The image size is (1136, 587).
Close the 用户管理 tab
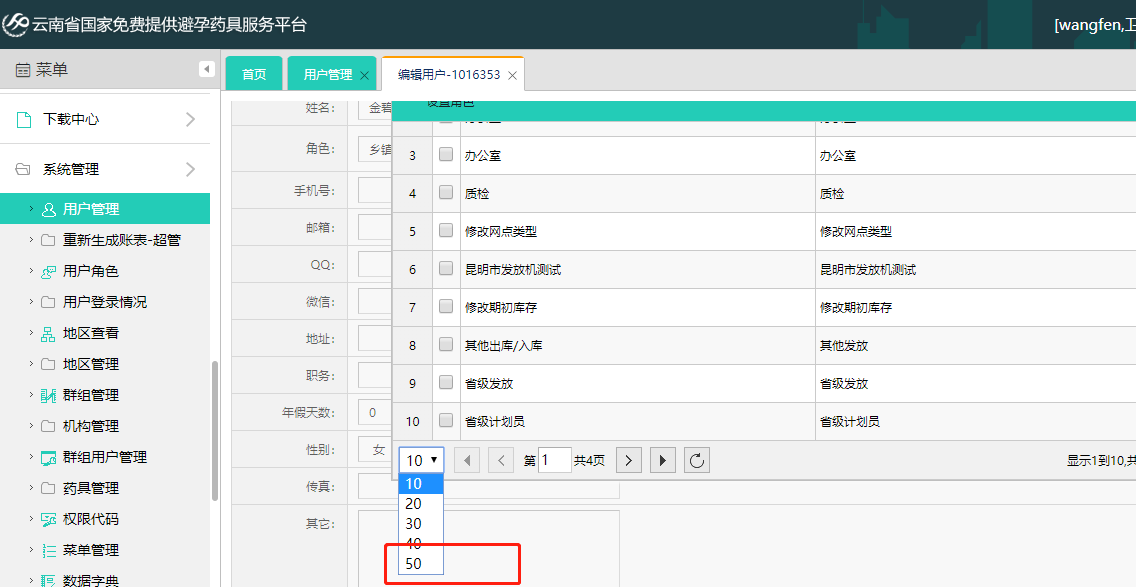[364, 75]
